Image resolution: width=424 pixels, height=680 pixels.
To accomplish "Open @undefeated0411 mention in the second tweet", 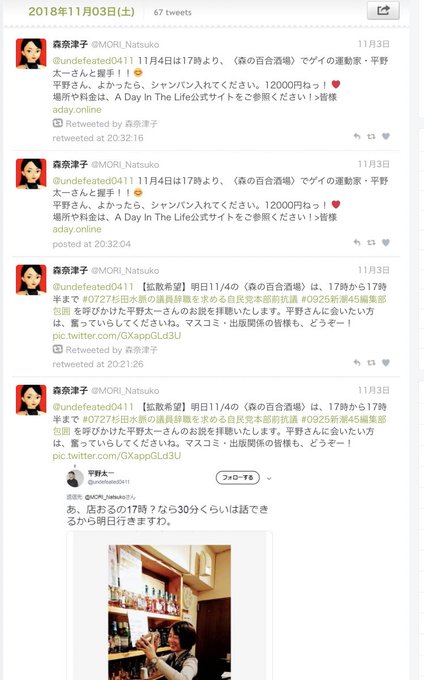I will click(x=93, y=180).
